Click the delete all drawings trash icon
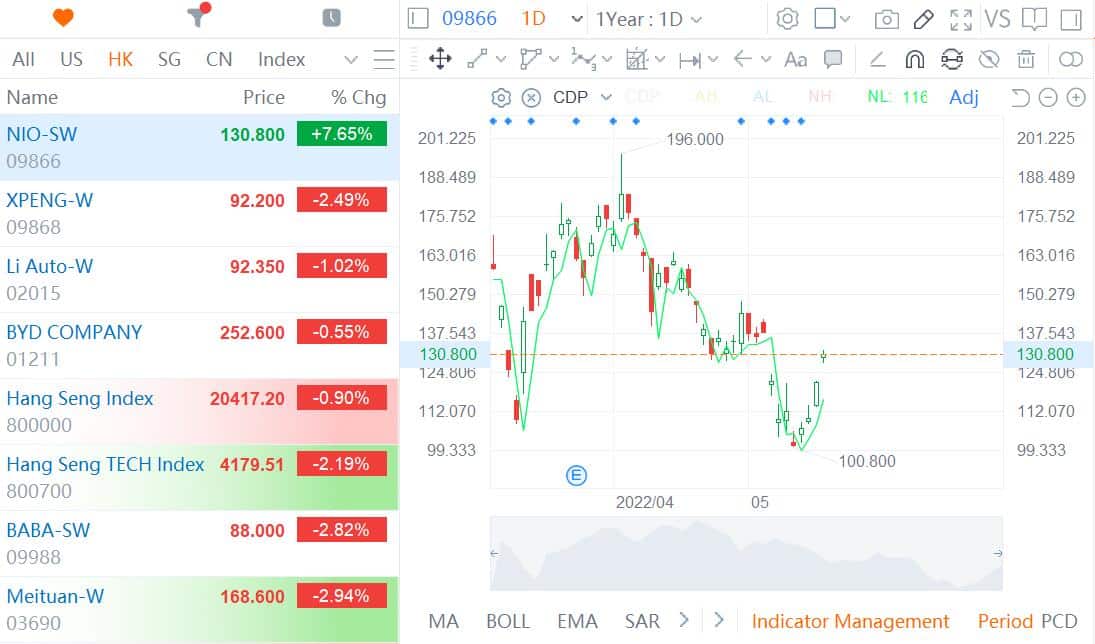Screen dimensions: 1095x644 tap(1026, 59)
